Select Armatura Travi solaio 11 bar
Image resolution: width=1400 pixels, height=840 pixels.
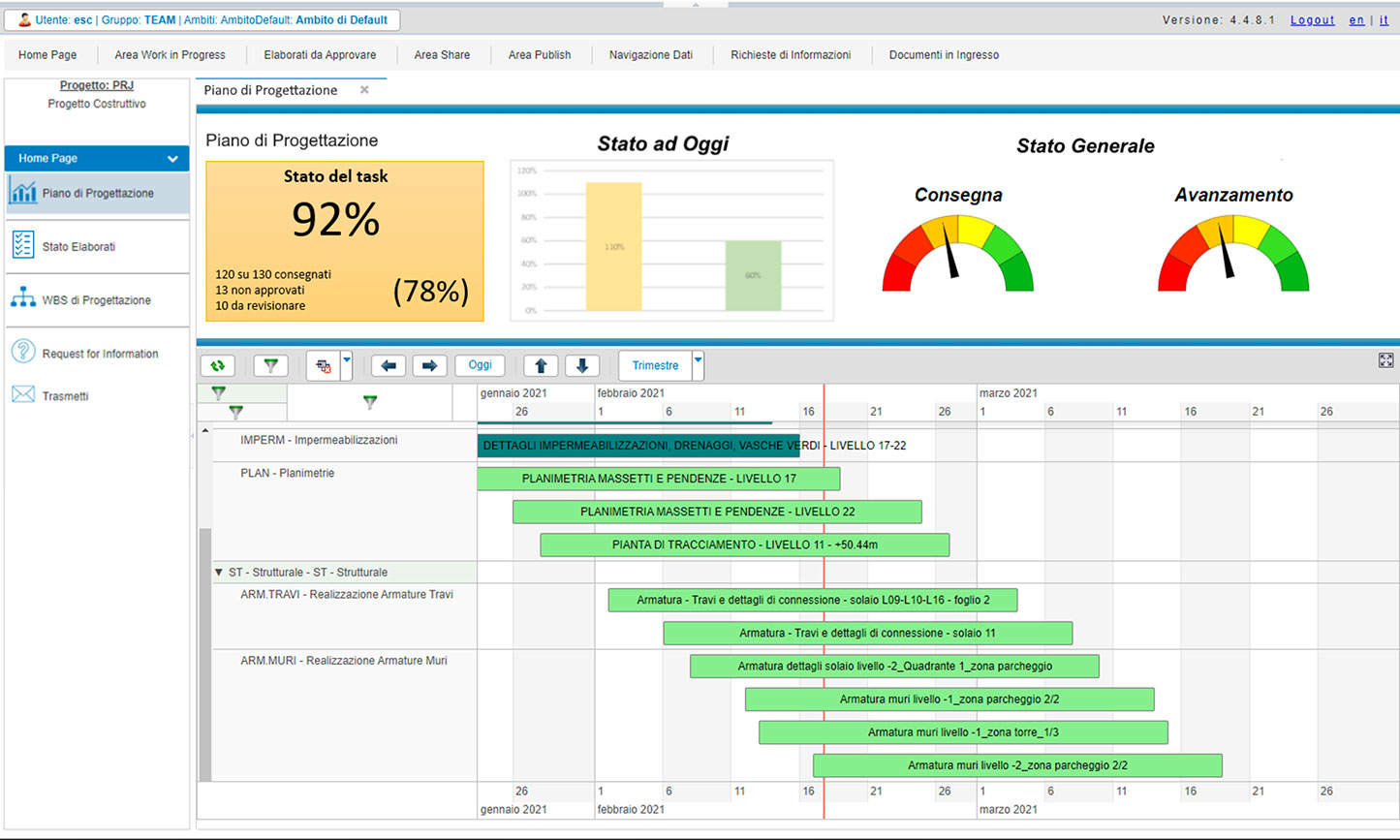868,633
